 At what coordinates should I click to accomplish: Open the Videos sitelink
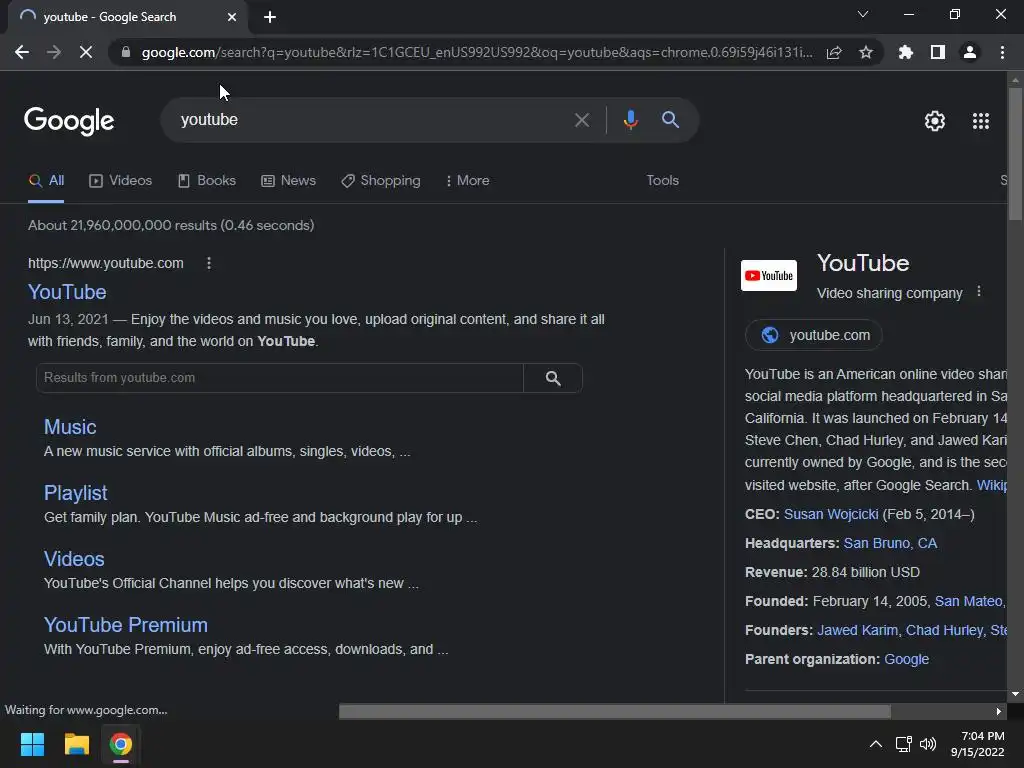(74, 559)
